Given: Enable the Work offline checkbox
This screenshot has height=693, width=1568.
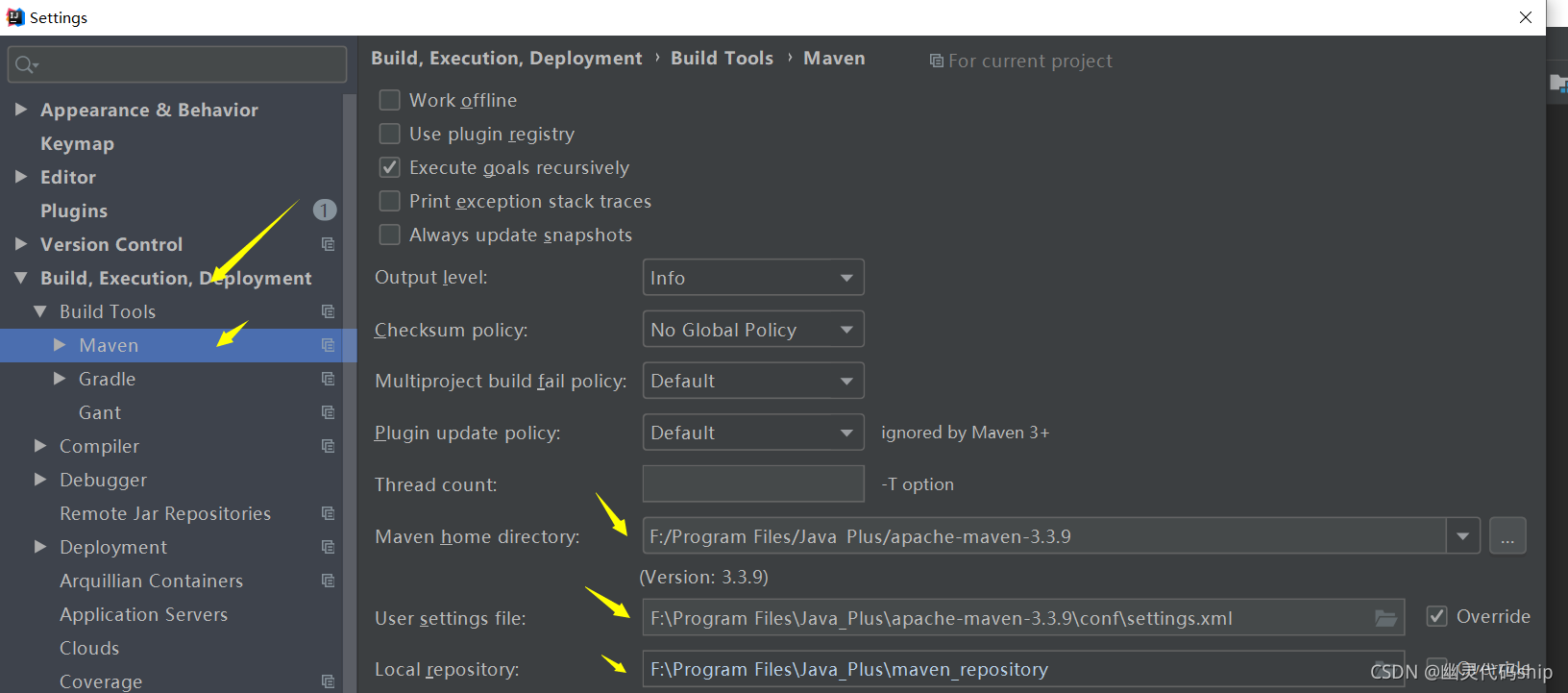Looking at the screenshot, I should point(389,100).
